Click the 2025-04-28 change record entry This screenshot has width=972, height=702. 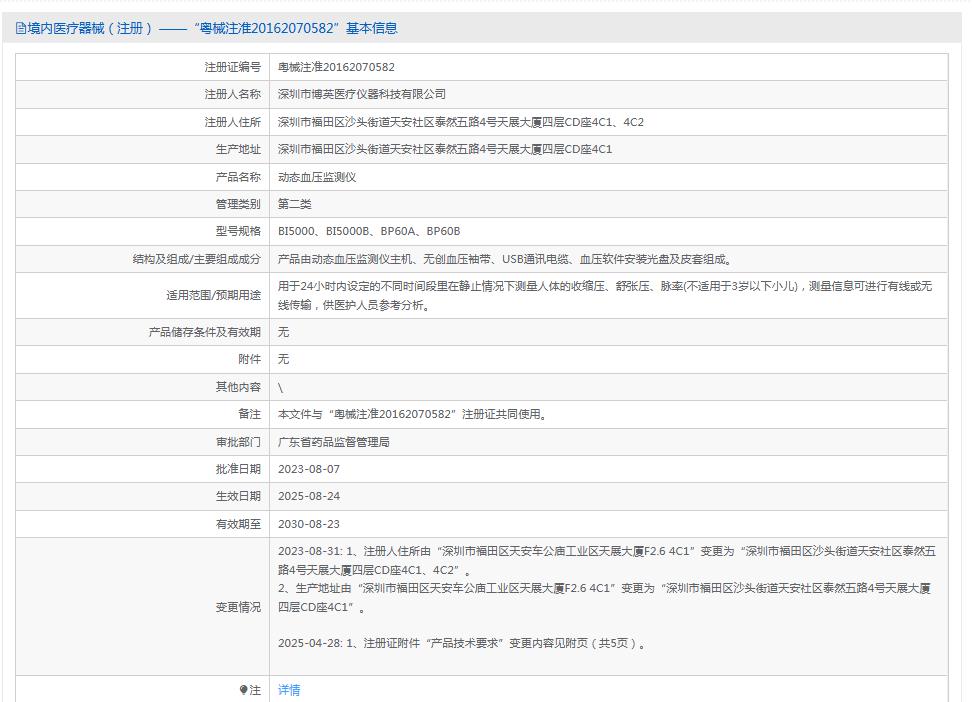click(462, 643)
